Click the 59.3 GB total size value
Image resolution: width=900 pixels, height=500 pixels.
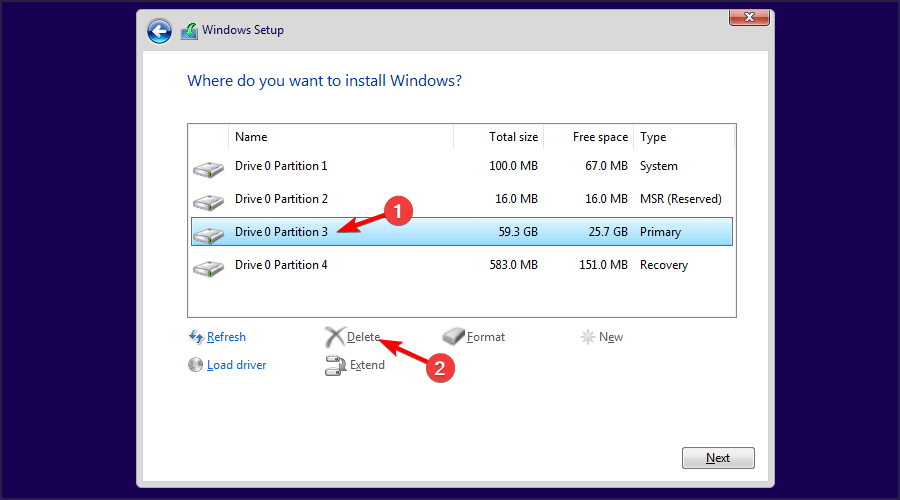point(518,232)
